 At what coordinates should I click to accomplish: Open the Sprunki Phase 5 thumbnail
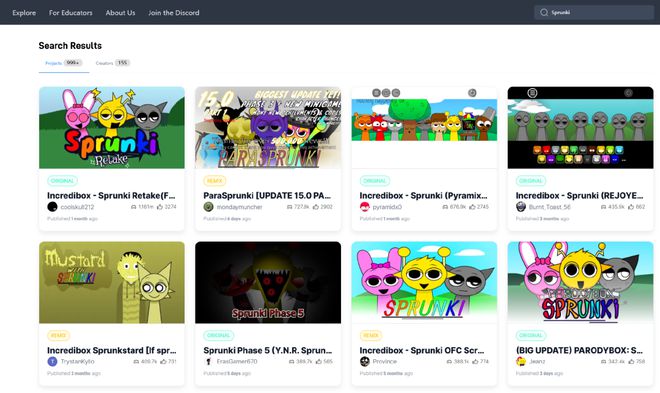[268, 282]
